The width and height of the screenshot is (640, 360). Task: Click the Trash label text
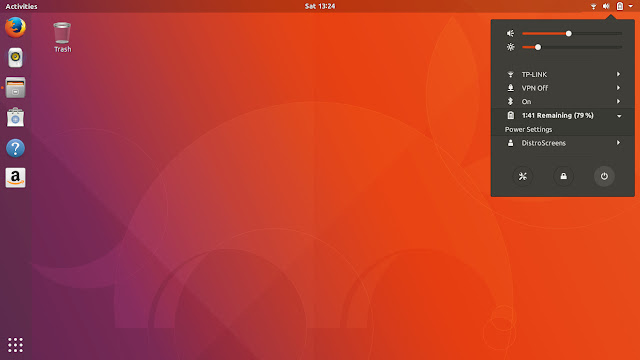pyautogui.click(x=62, y=49)
